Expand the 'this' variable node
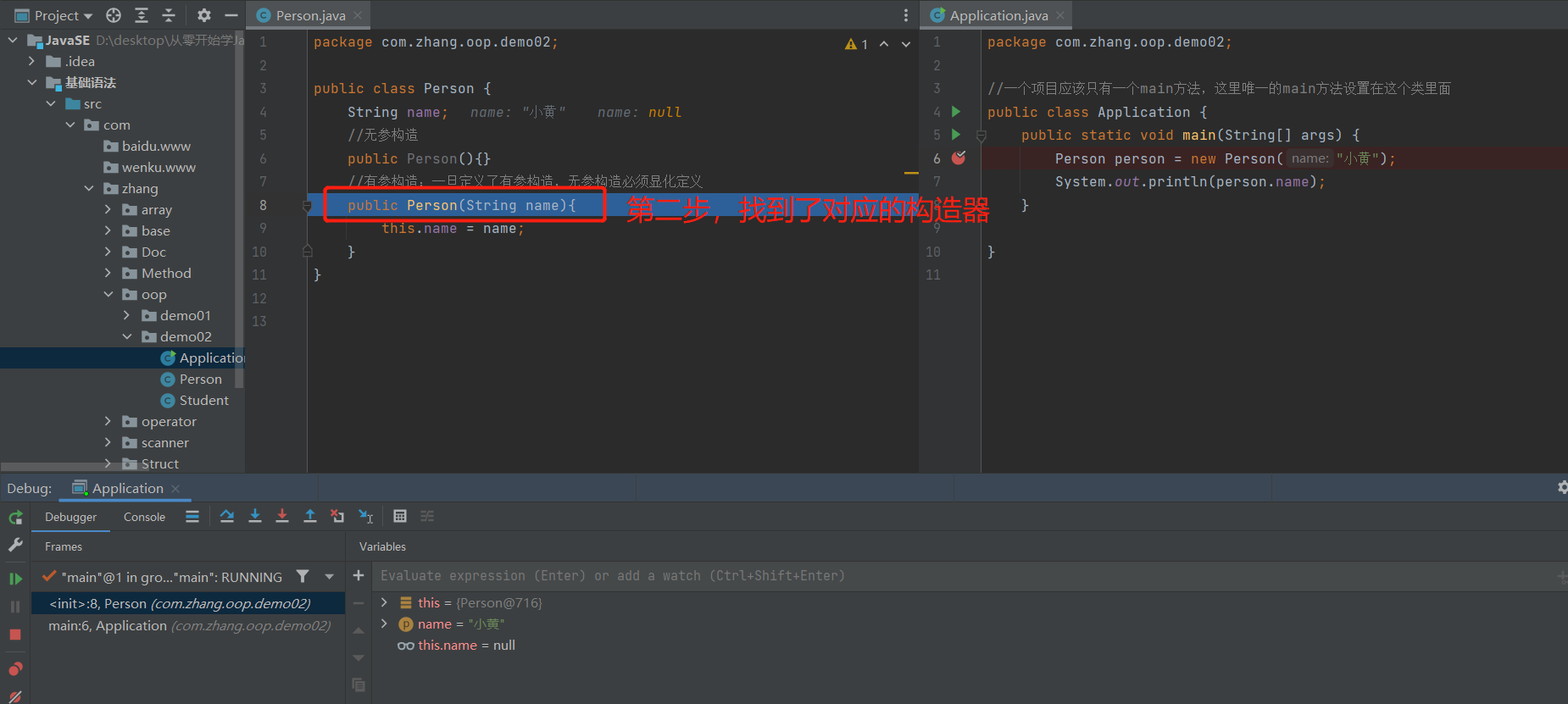The height and width of the screenshot is (704, 1568). tap(384, 602)
